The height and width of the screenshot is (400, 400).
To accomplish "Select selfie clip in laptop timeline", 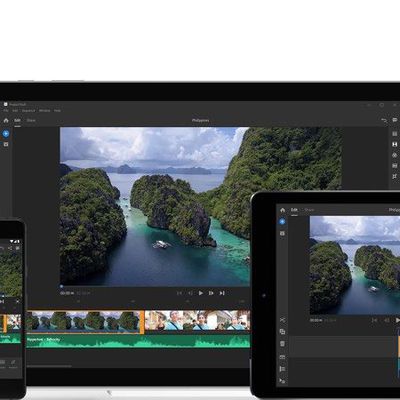I will click(x=197, y=321).
